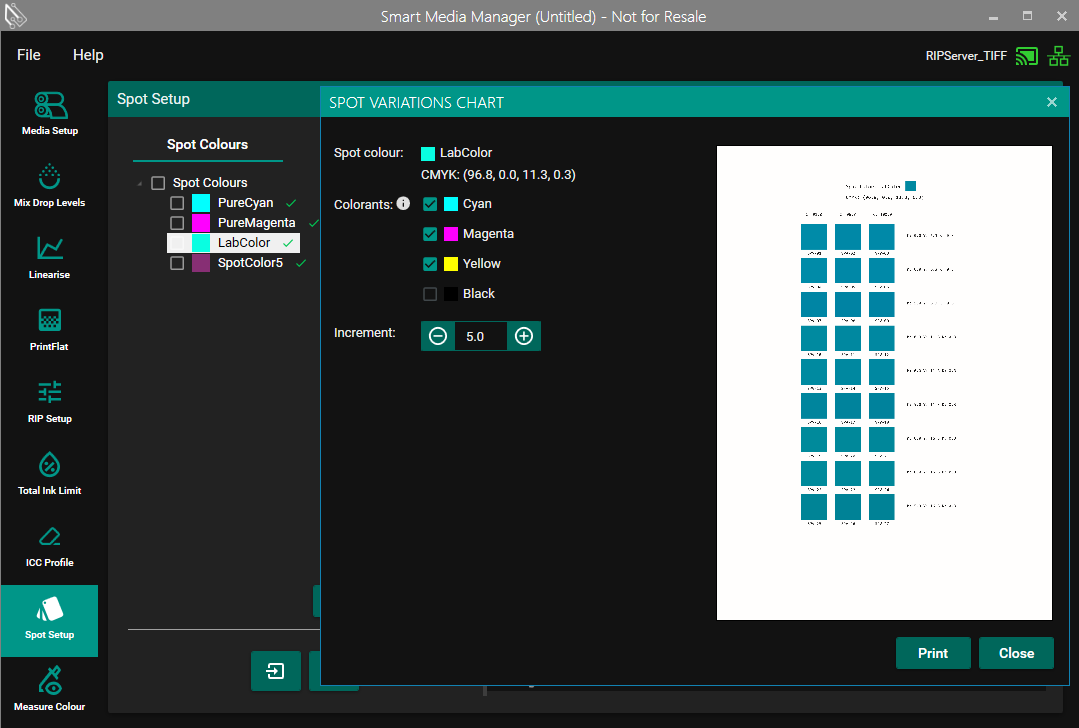The image size is (1079, 728).
Task: Open the Media Setup panel
Action: tap(49, 113)
